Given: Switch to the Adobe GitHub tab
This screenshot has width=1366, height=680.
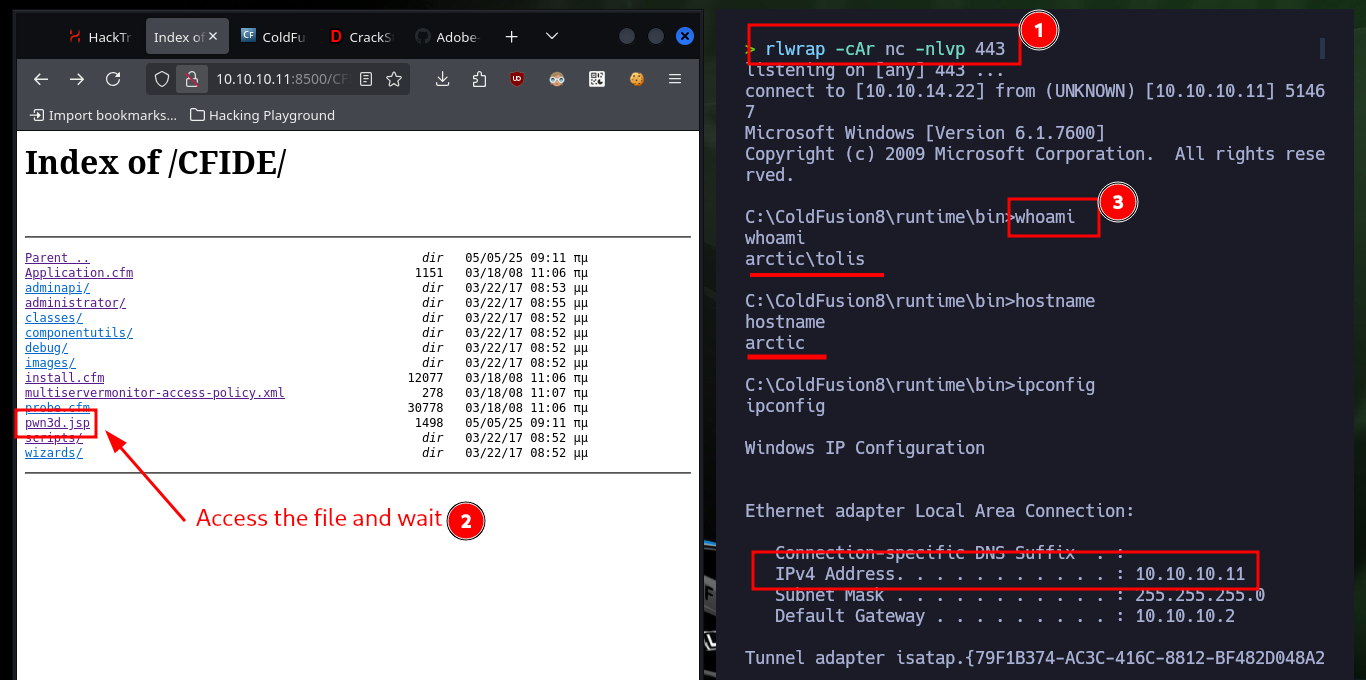Looking at the screenshot, I should tap(449, 37).
